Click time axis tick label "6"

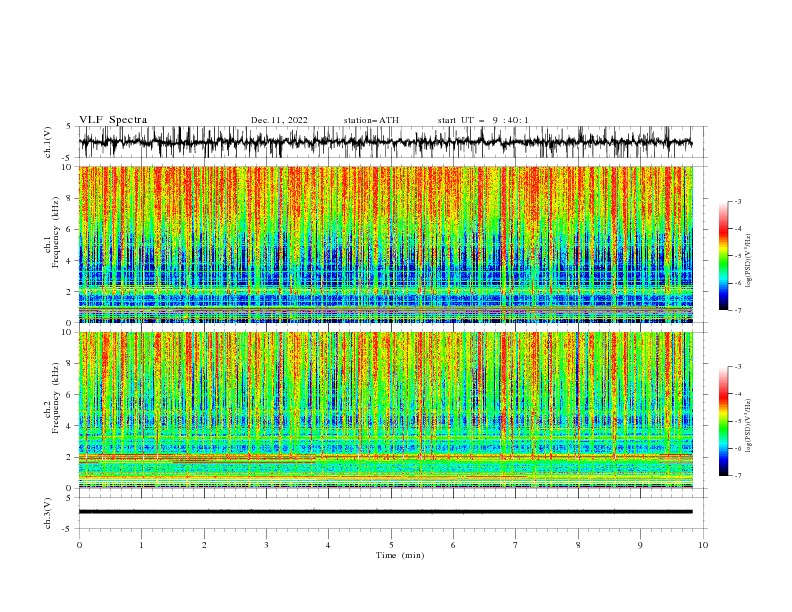[453, 545]
